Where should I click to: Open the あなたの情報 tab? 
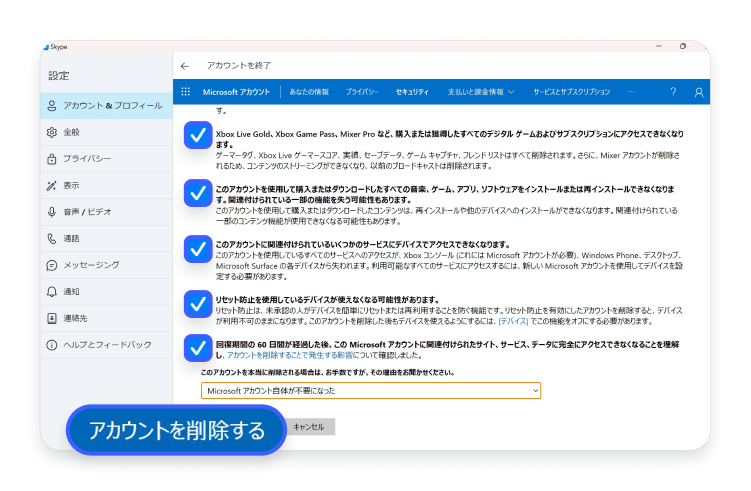click(x=309, y=91)
